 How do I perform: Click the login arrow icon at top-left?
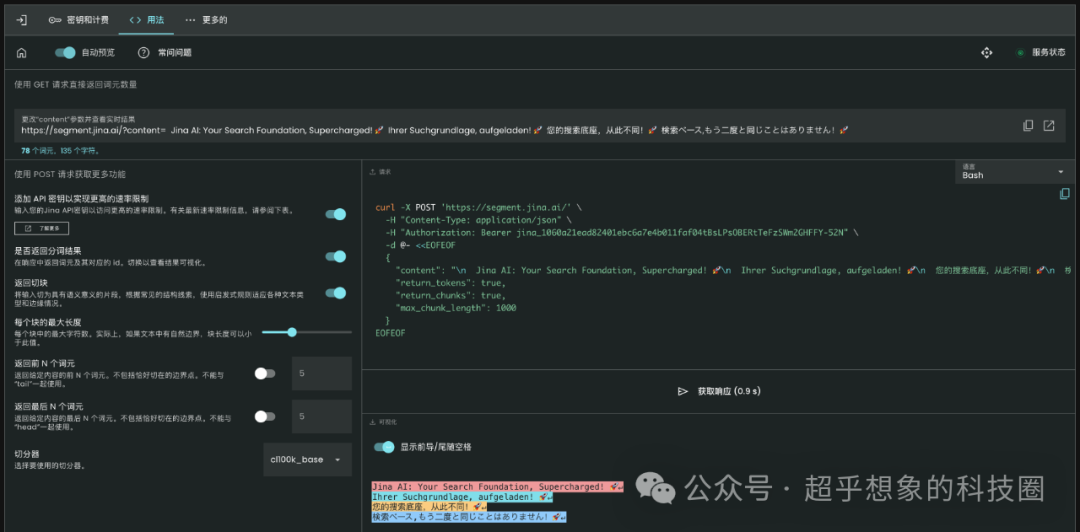click(x=22, y=19)
